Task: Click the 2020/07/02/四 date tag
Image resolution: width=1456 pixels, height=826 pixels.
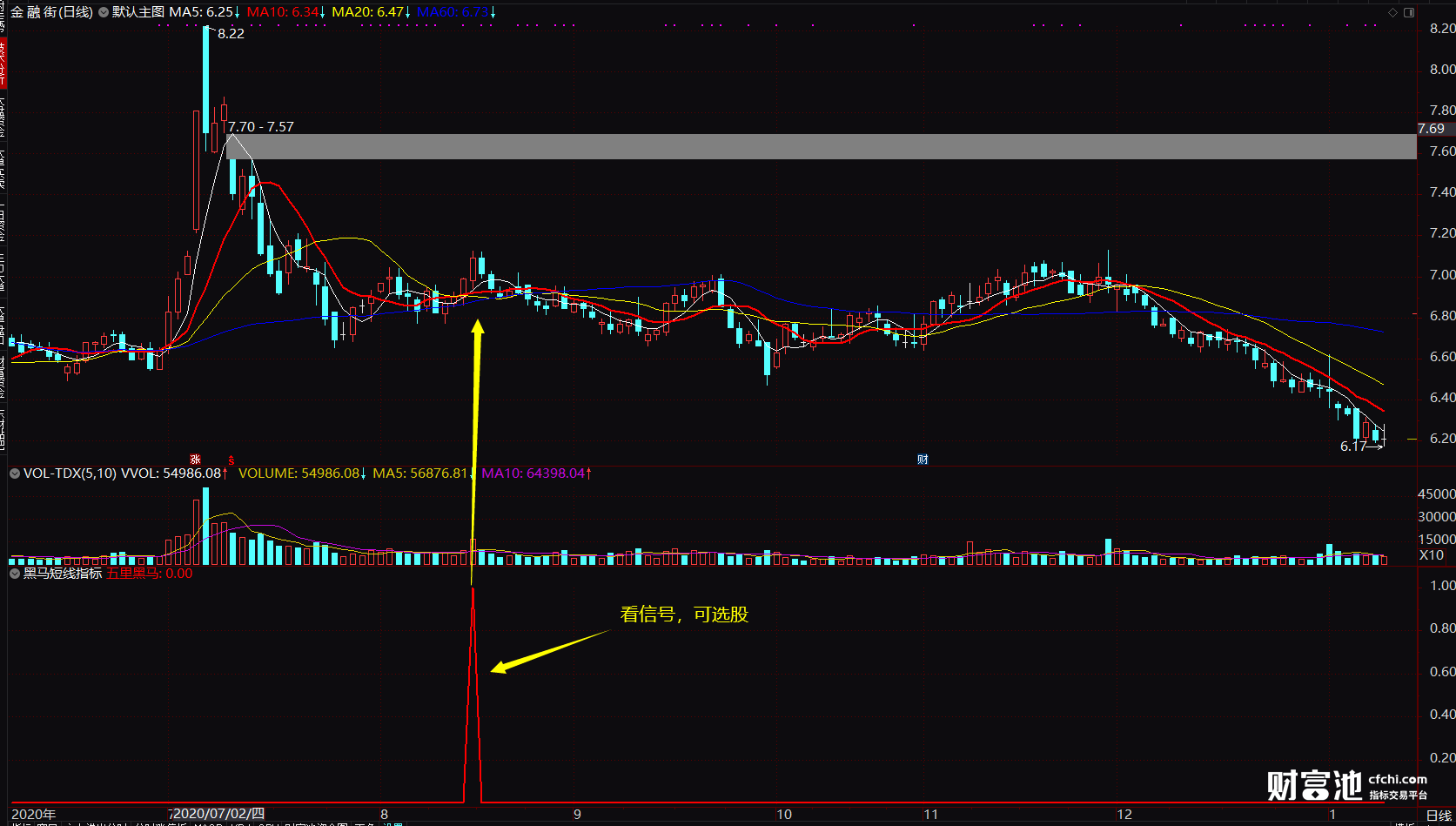Action: pyautogui.click(x=218, y=814)
